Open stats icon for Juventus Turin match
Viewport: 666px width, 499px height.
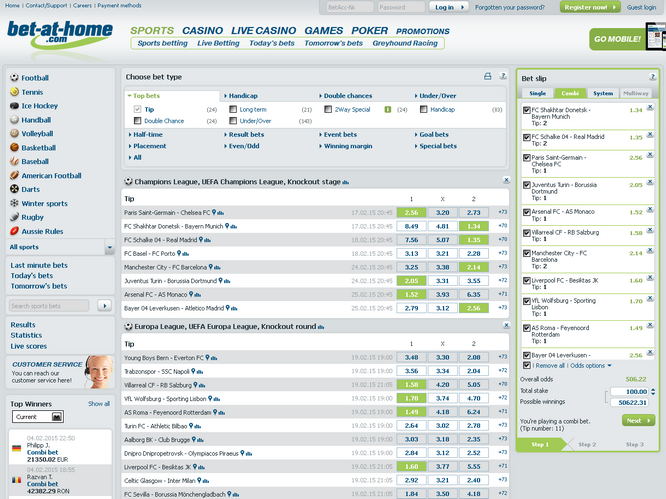[x=227, y=281]
